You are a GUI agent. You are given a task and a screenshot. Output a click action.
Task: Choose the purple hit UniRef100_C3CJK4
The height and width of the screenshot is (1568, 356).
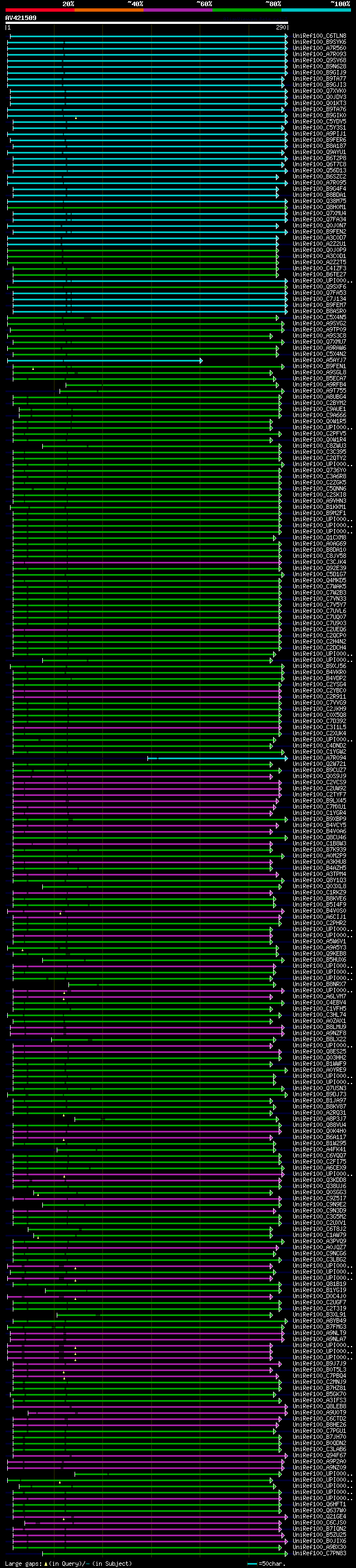(x=319, y=562)
